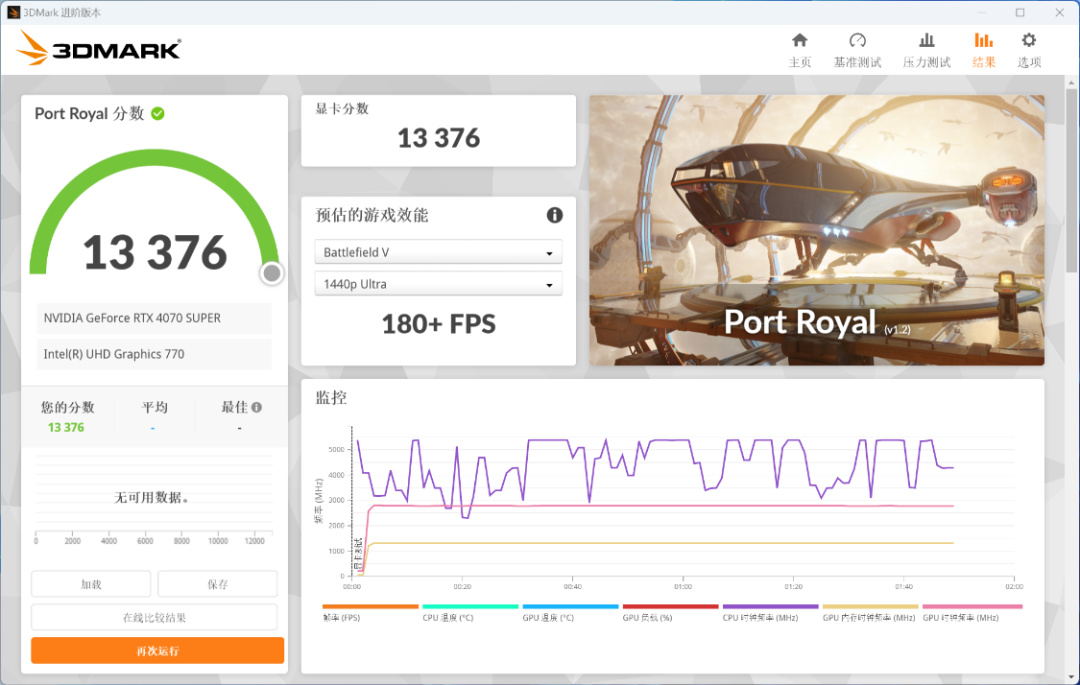Click the 平均 average label
This screenshot has width=1080, height=685.
154,407
